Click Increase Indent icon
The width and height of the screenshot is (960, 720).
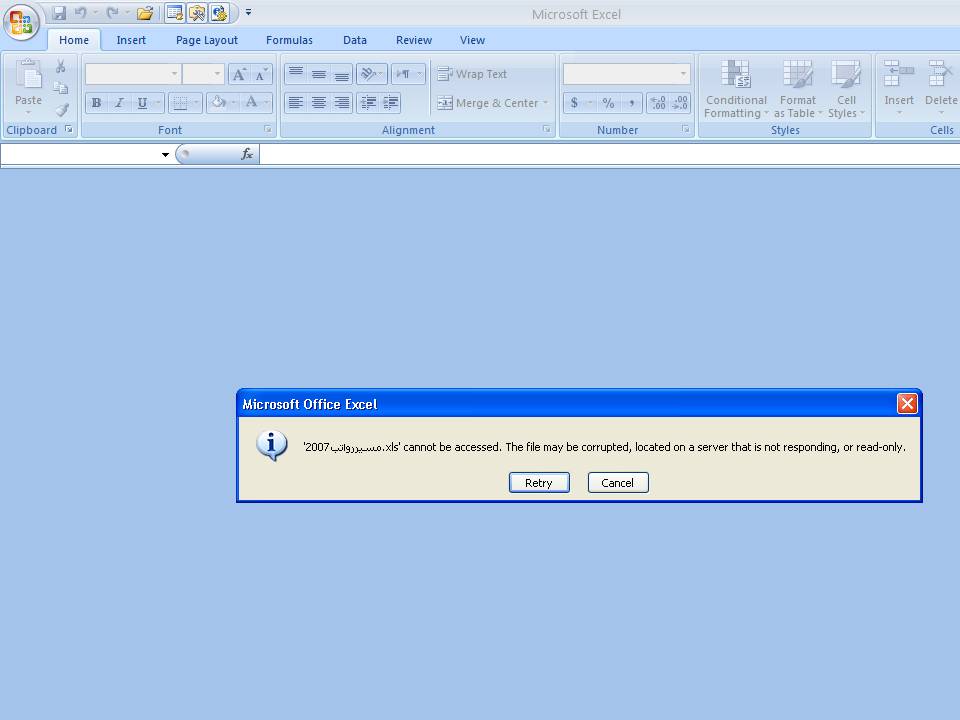click(391, 103)
